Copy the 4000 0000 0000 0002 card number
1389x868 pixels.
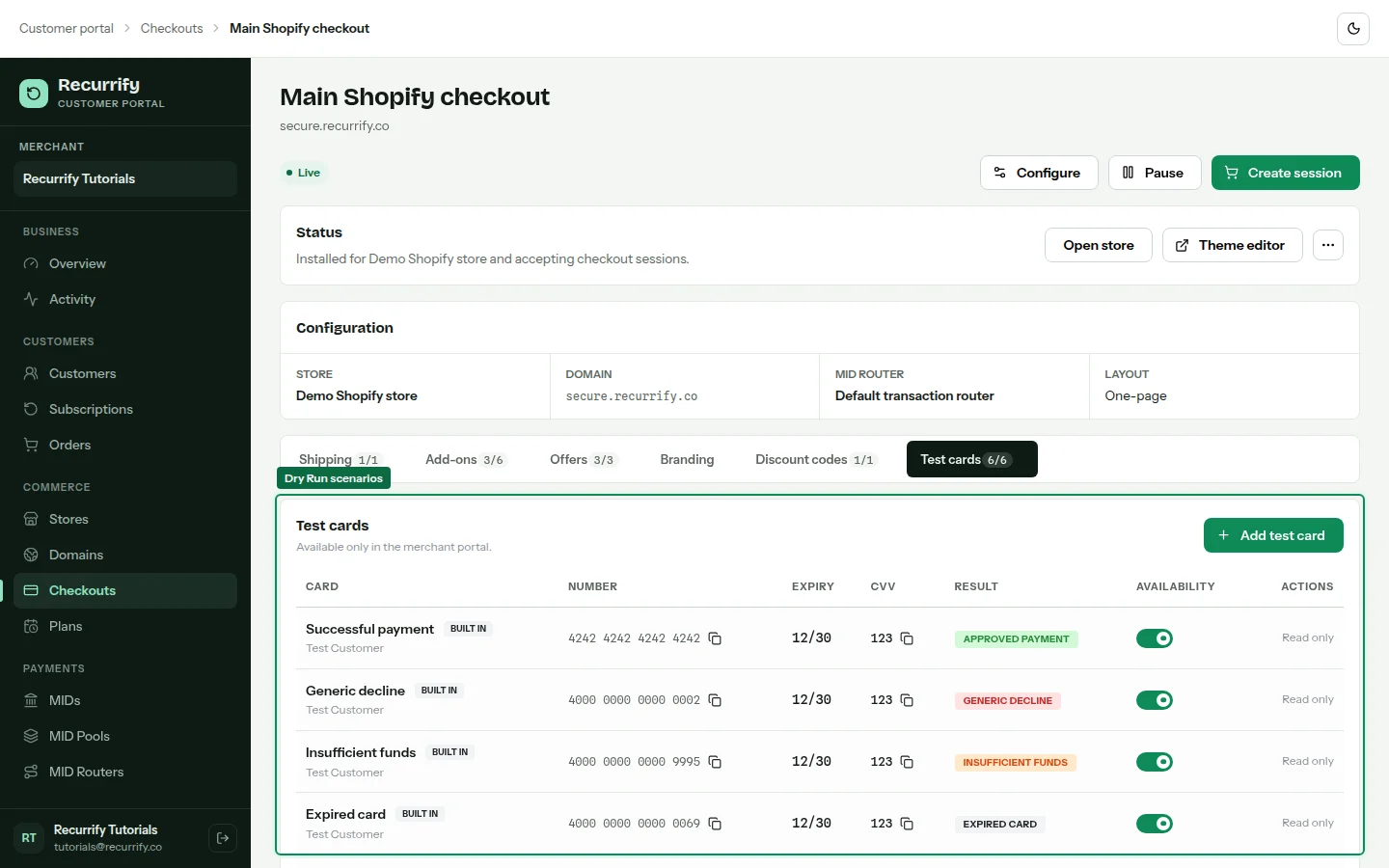pos(715,700)
